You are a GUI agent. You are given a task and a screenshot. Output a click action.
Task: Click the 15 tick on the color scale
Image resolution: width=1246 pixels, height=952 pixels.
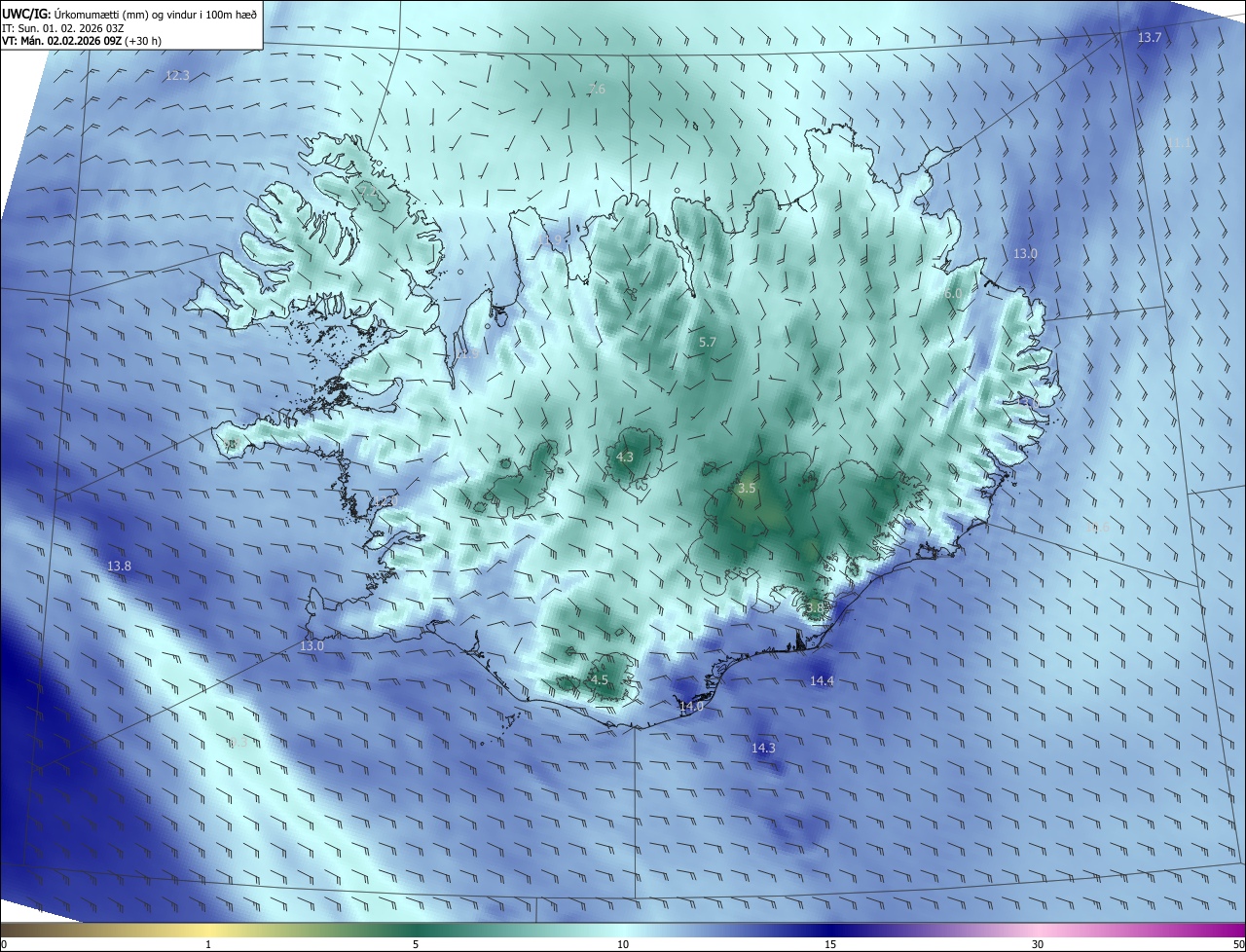point(830,944)
